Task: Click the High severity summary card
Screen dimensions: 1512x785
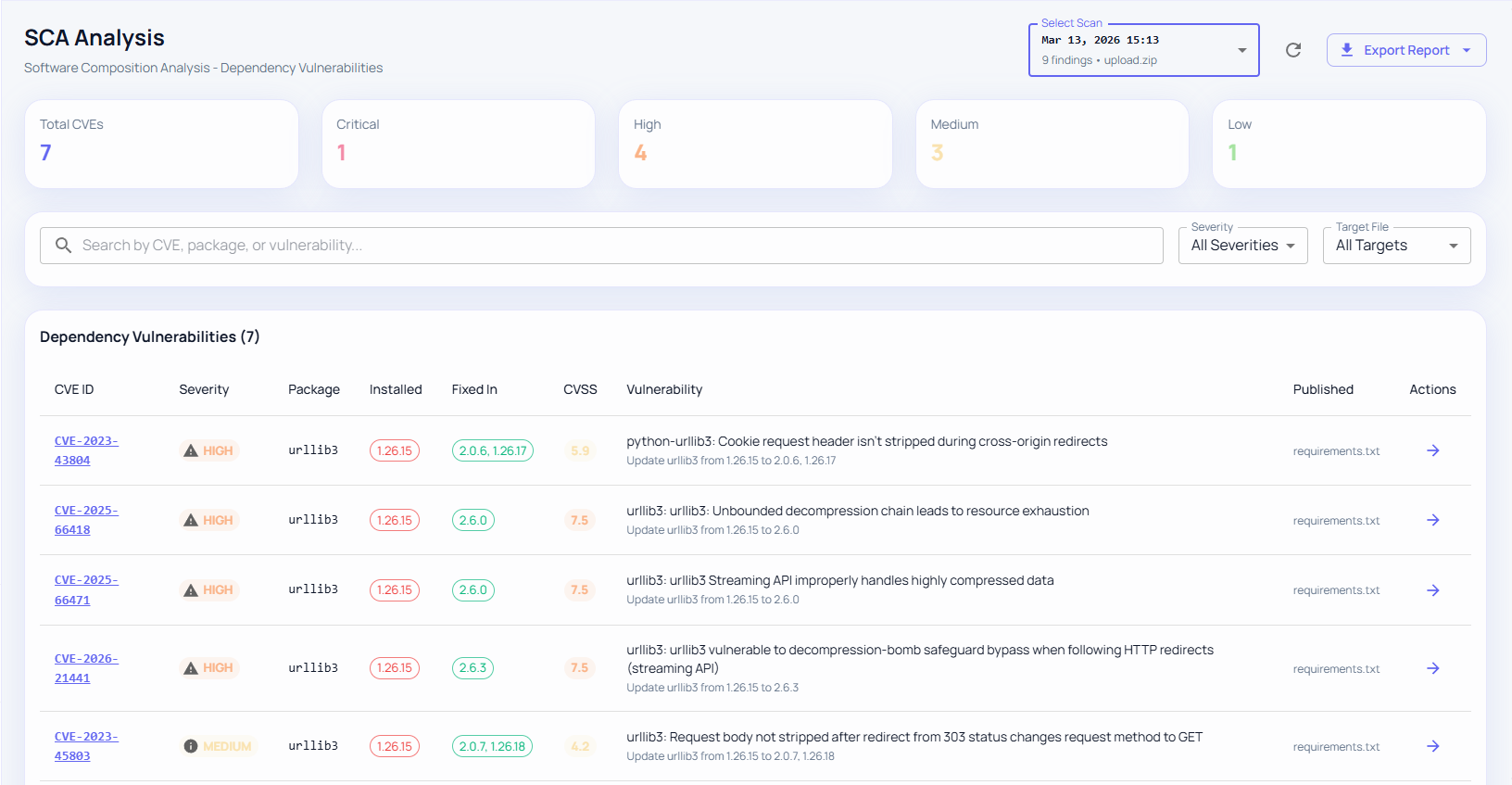Action: tap(755, 144)
